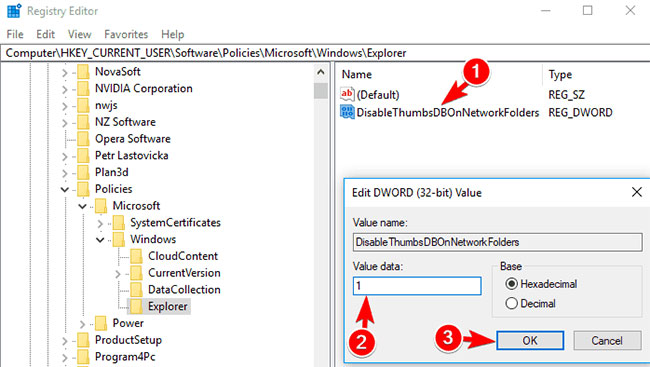Click the NZ Software folder icon

83,122
